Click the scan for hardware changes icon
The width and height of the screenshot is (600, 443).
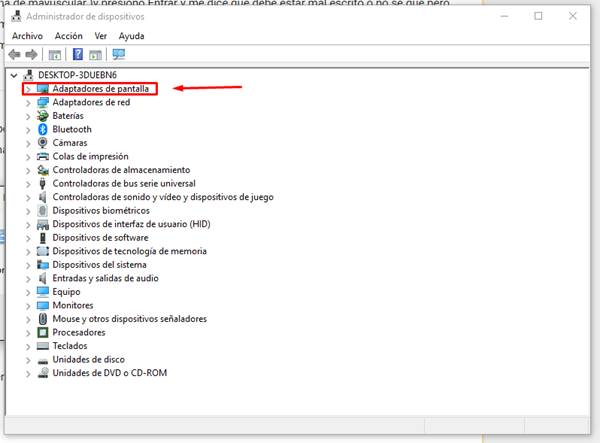(x=119, y=54)
